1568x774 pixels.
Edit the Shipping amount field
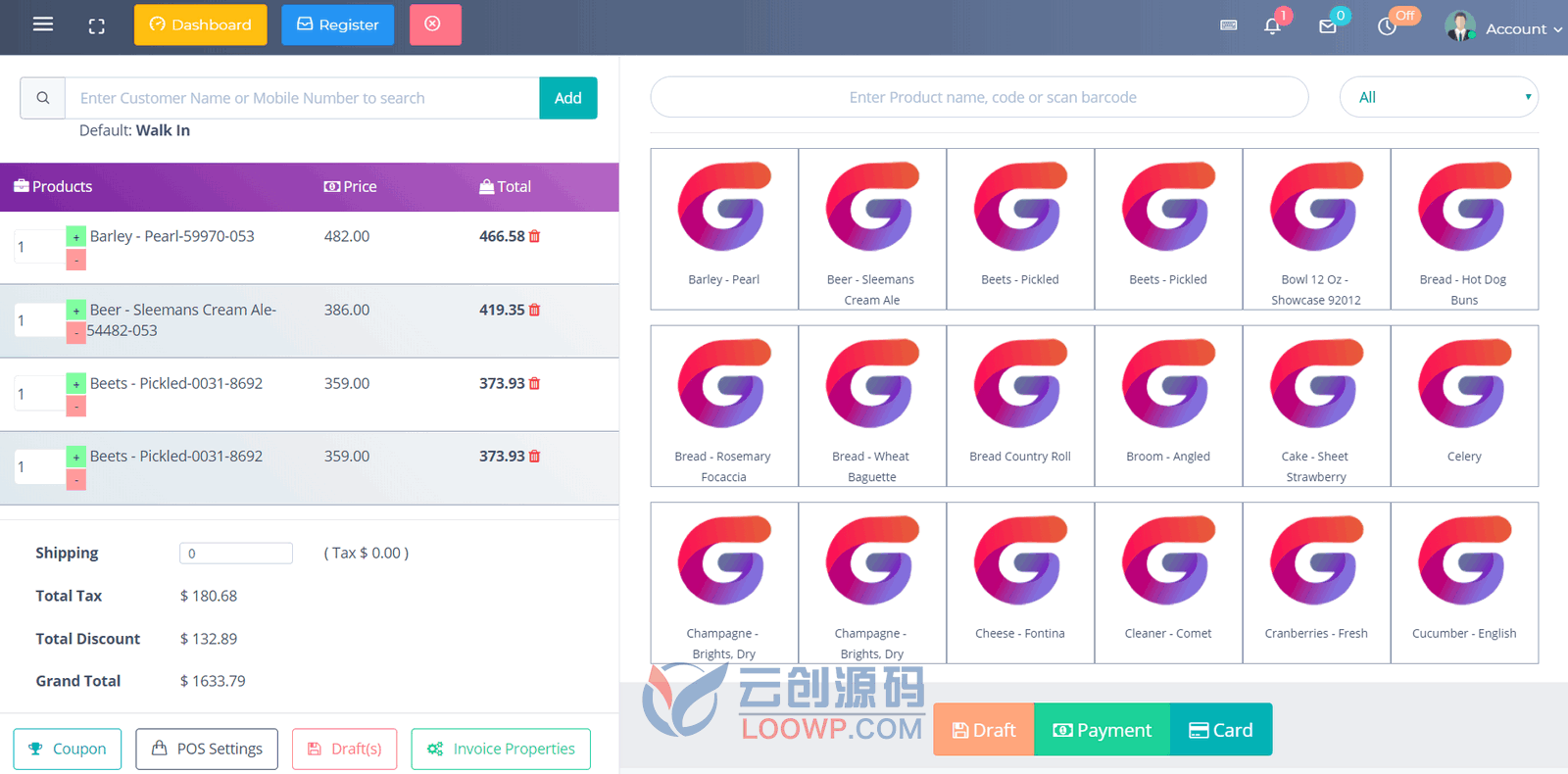pos(236,554)
